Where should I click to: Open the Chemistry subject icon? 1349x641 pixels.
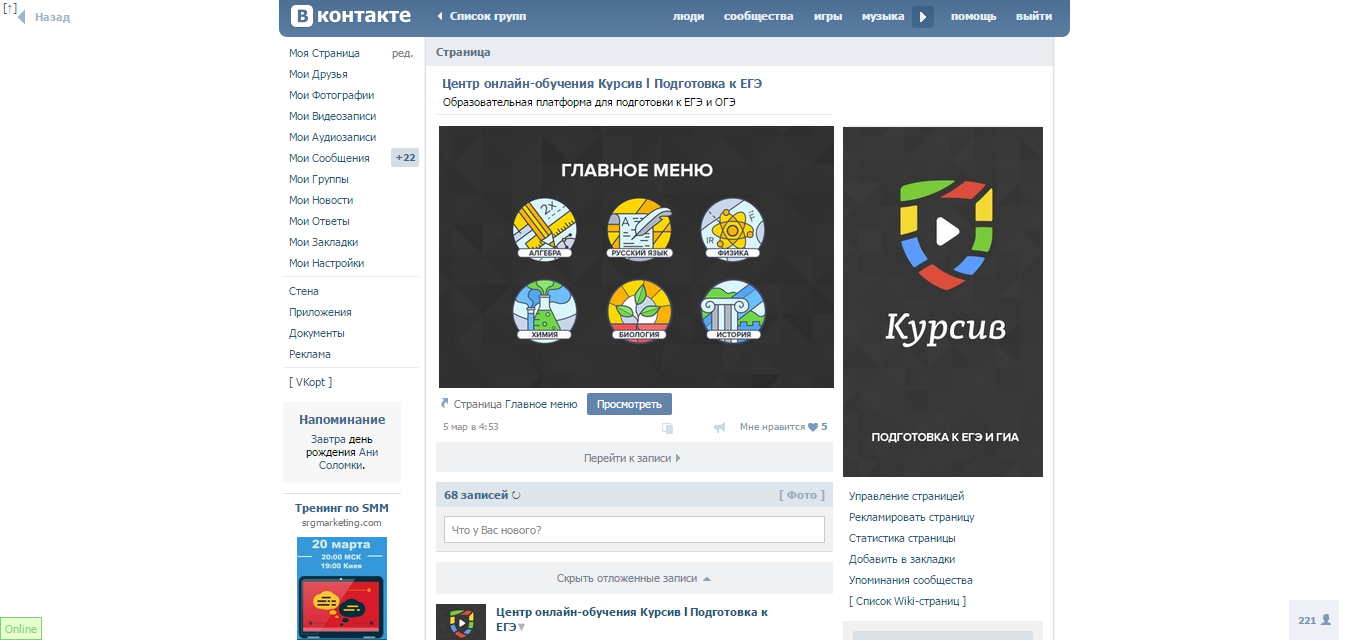(545, 310)
